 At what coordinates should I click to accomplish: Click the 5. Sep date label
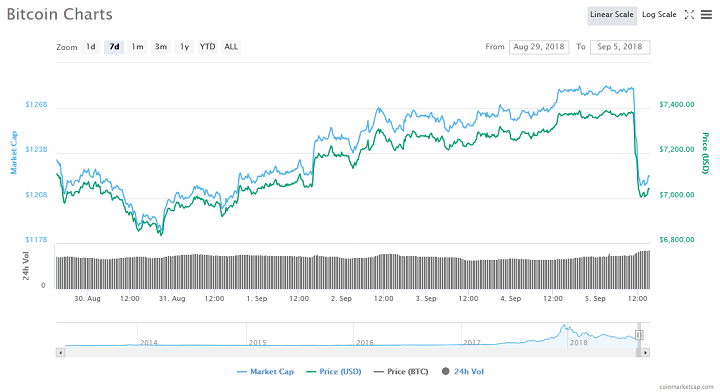pyautogui.click(x=595, y=298)
